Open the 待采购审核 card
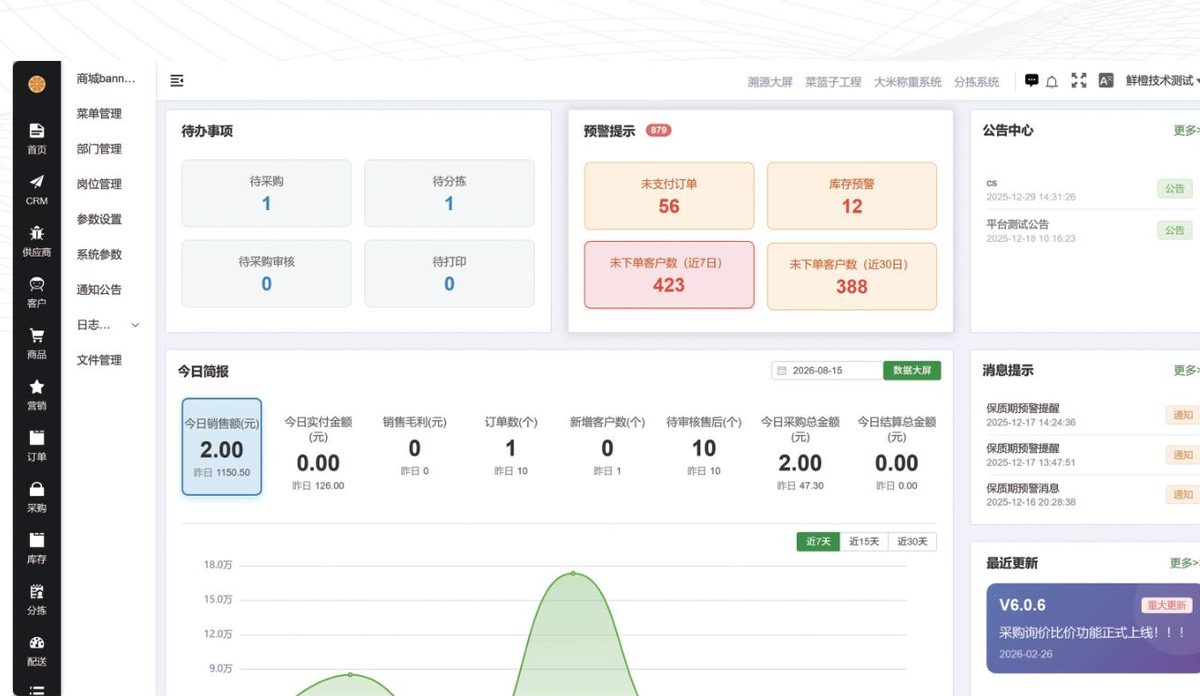This screenshot has height=696, width=1200. [266, 273]
